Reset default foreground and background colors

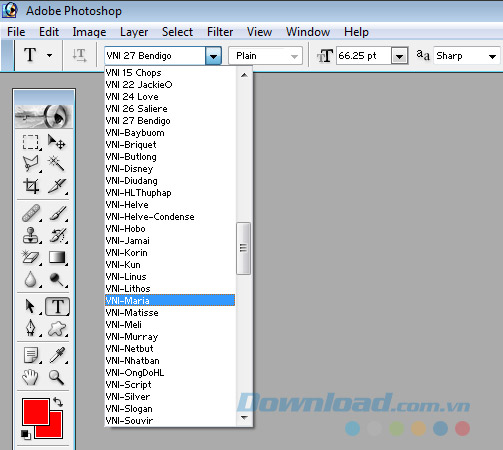[x=26, y=434]
